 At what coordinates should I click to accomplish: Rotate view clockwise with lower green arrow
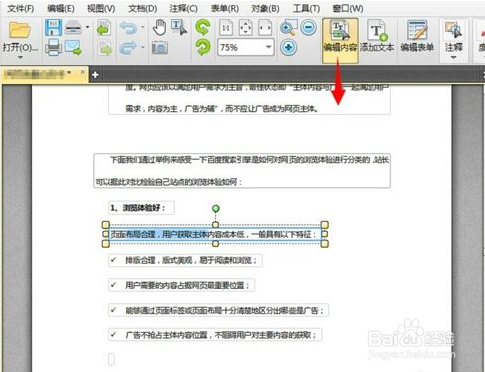click(x=203, y=47)
